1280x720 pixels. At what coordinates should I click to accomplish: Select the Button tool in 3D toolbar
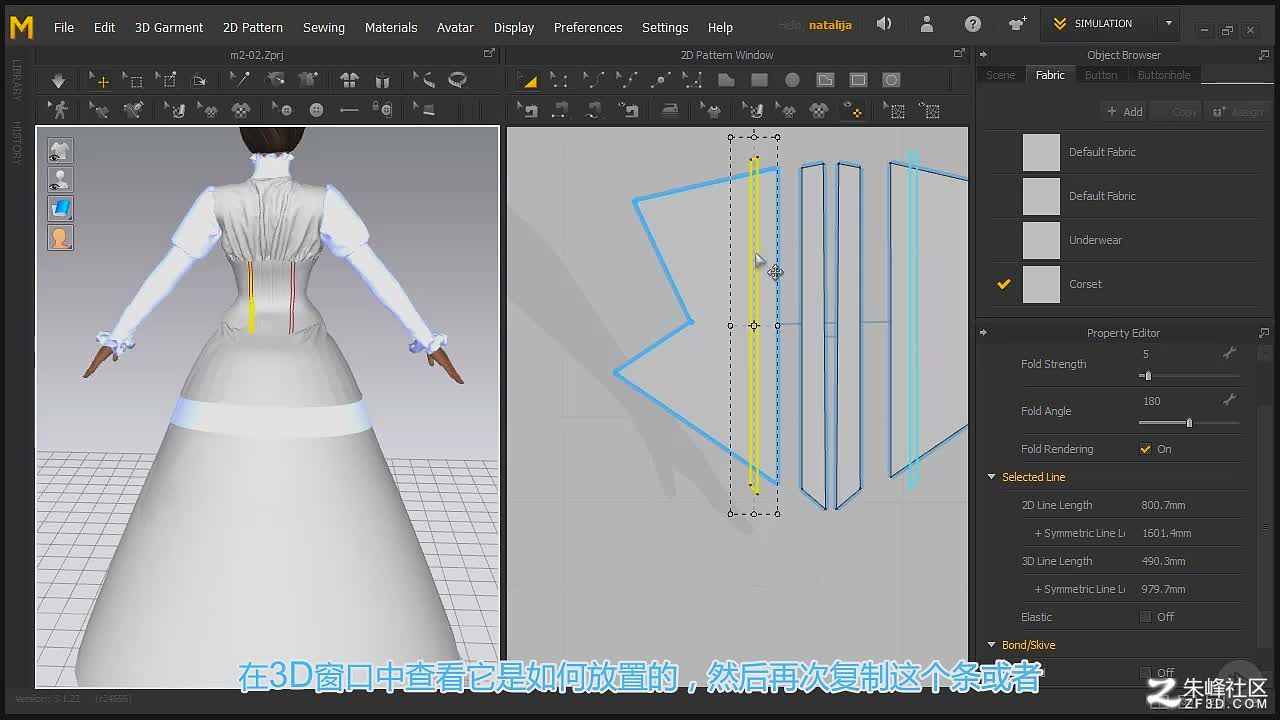(284, 110)
